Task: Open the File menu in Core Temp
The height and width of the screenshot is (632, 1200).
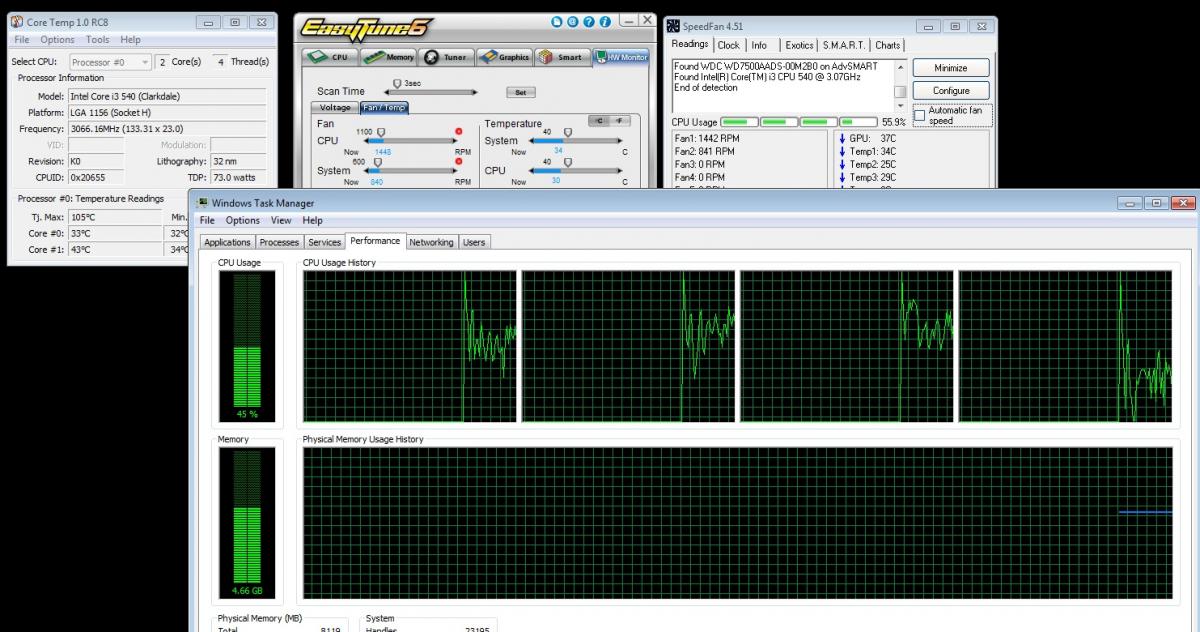Action: click(22, 40)
